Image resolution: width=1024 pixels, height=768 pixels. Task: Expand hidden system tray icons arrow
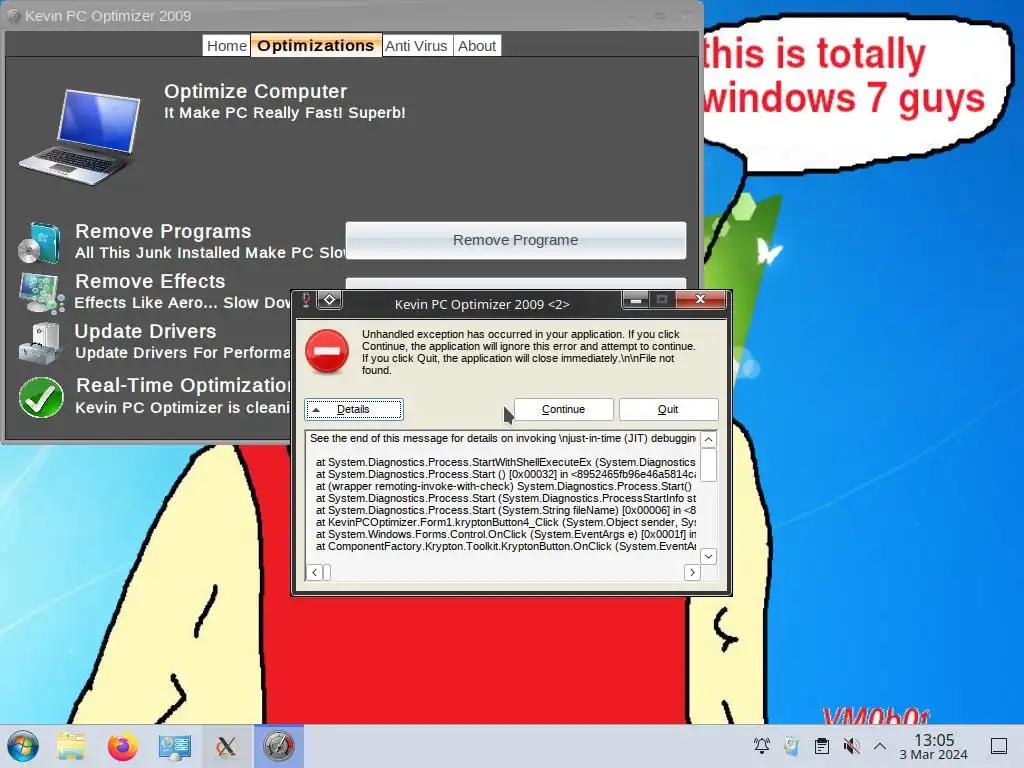pyautogui.click(x=880, y=746)
